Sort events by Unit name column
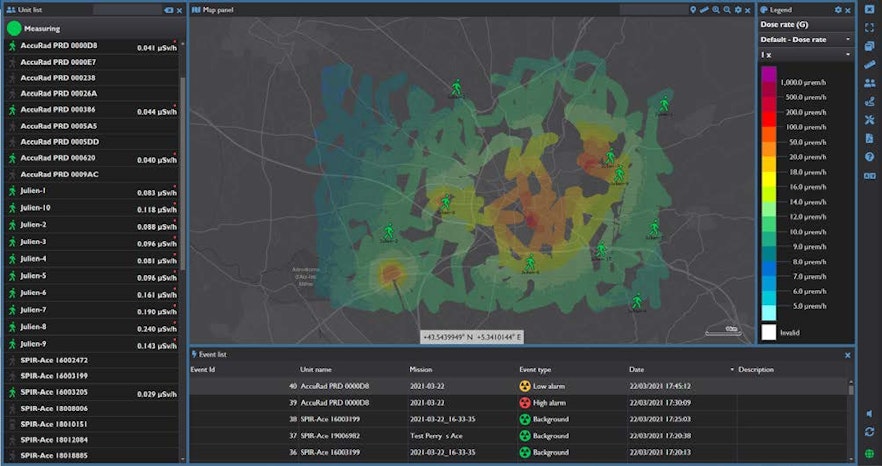This screenshot has width=882, height=466. pos(317,370)
